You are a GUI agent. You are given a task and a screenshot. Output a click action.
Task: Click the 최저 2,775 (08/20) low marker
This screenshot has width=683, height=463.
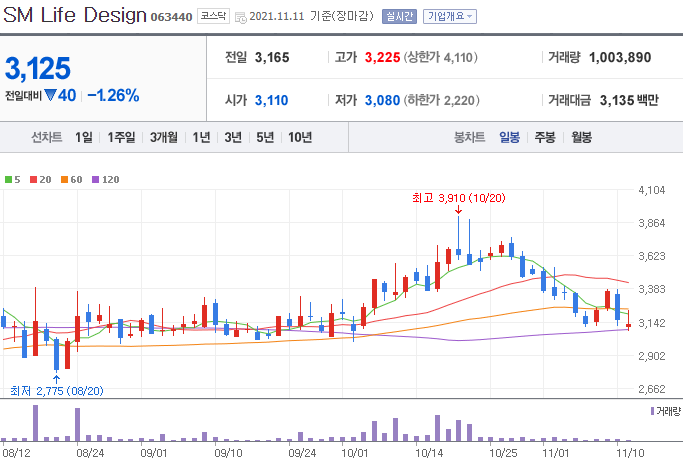tap(57, 391)
